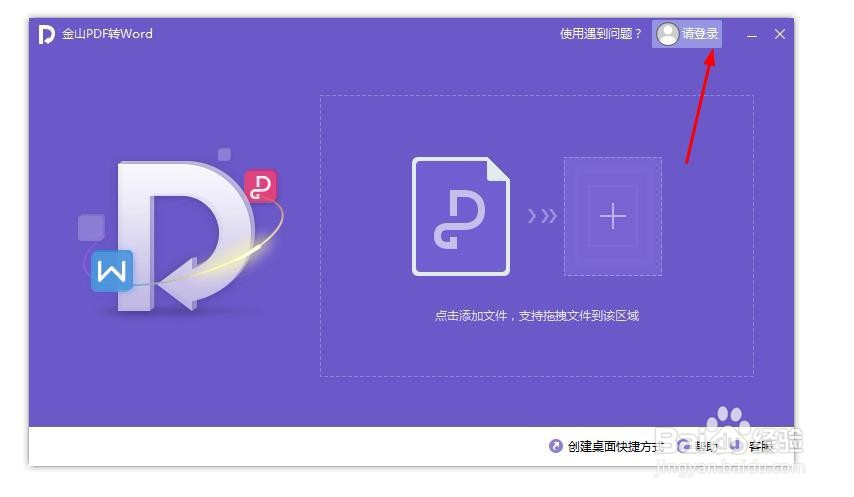Click the 金山PDF转Word title text

[107, 34]
